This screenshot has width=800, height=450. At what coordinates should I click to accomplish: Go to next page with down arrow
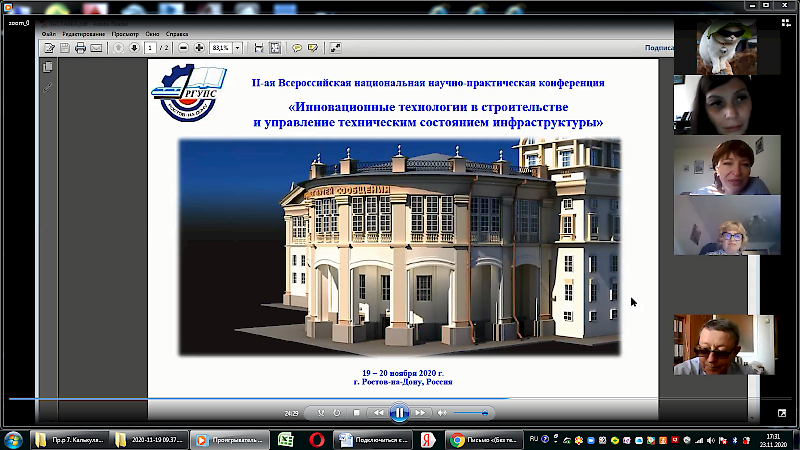click(133, 47)
